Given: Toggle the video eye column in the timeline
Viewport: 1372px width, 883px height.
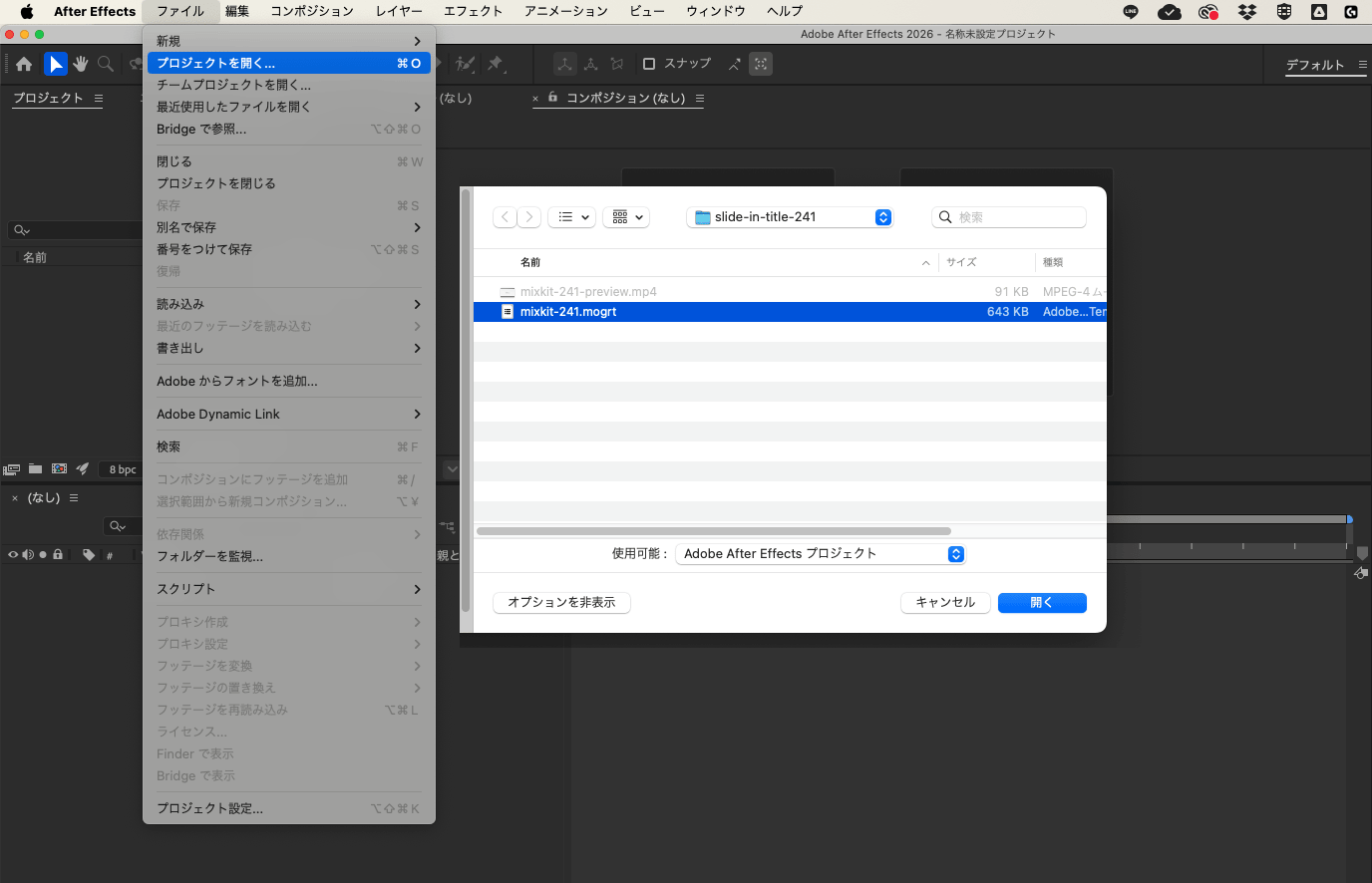Looking at the screenshot, I should pos(13,554).
